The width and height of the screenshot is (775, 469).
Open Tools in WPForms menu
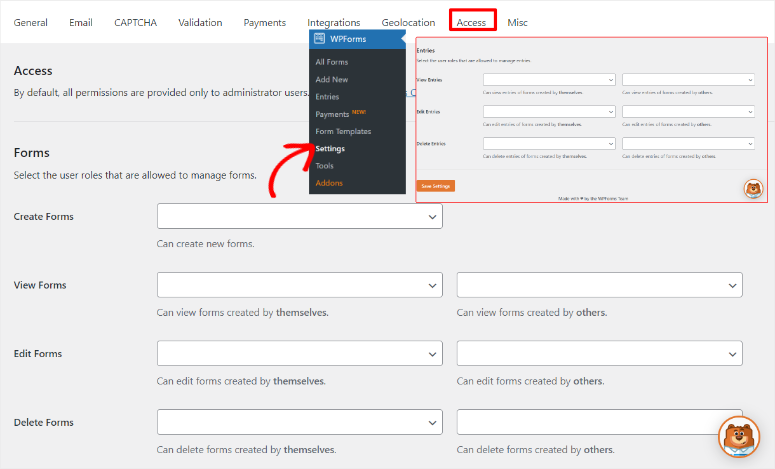(x=324, y=166)
